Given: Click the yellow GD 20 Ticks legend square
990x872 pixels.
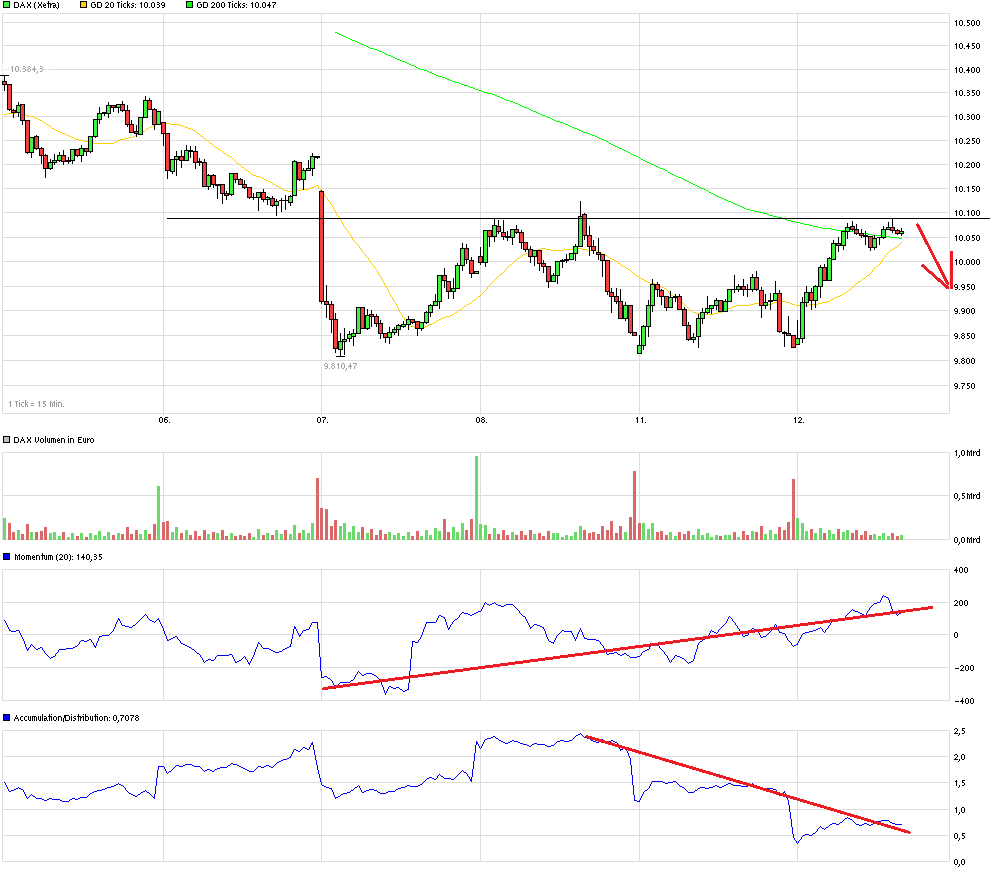Looking at the screenshot, I should [83, 5].
